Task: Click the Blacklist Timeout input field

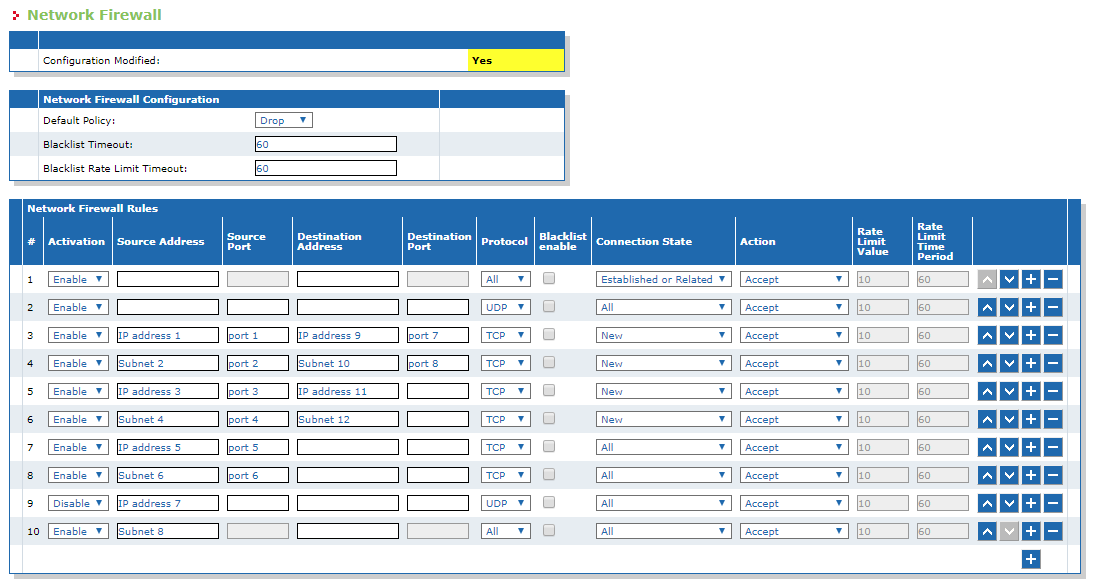Action: pos(326,144)
